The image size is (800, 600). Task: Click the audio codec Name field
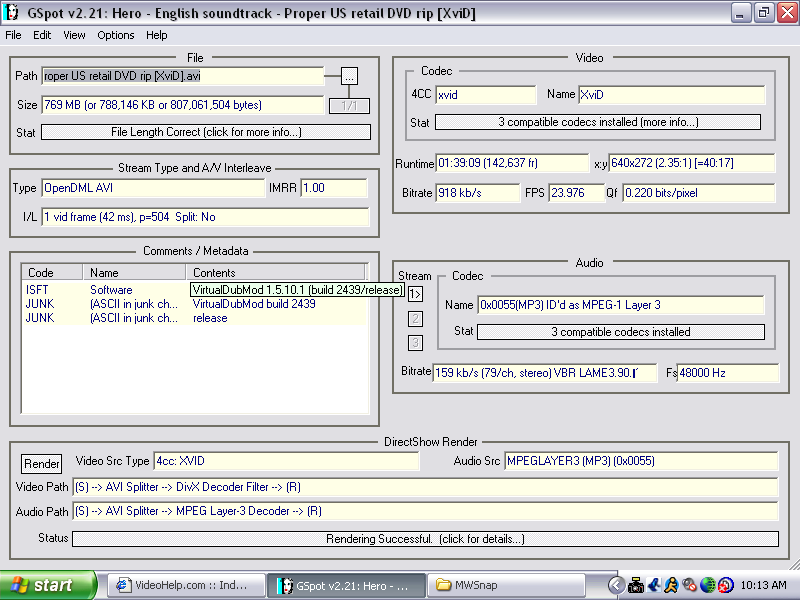[621, 305]
